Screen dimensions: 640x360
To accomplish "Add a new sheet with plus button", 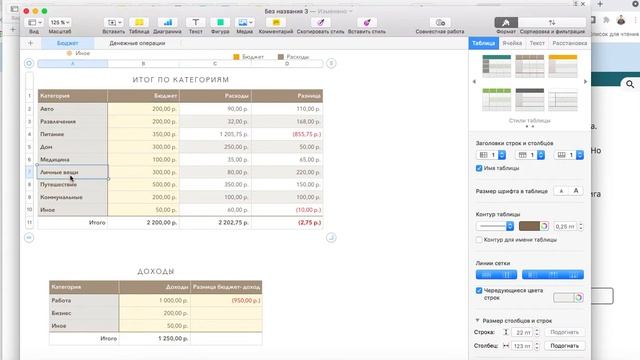I will pyautogui.click(x=31, y=43).
